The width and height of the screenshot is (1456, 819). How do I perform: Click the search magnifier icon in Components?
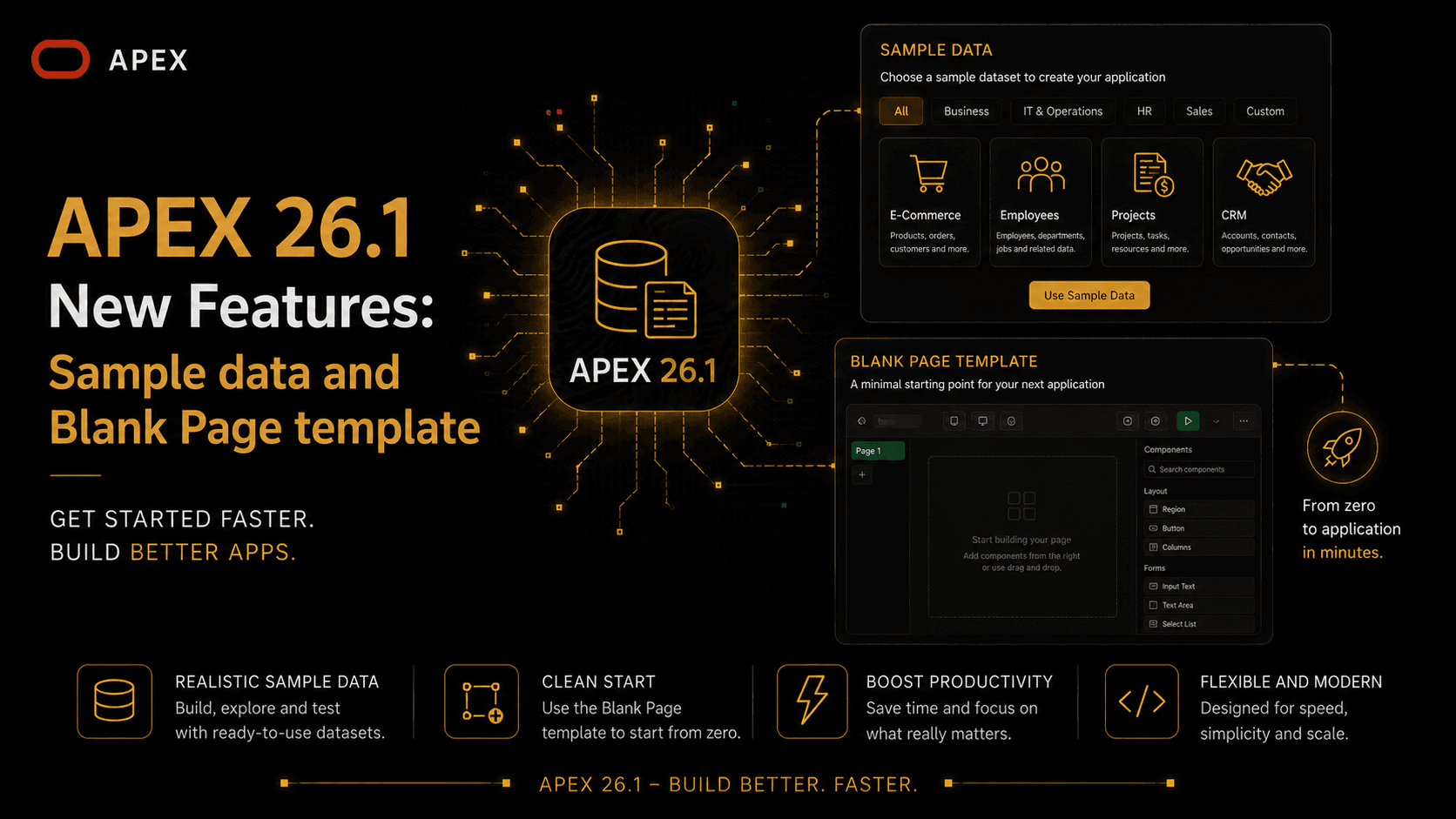pyautogui.click(x=1152, y=470)
